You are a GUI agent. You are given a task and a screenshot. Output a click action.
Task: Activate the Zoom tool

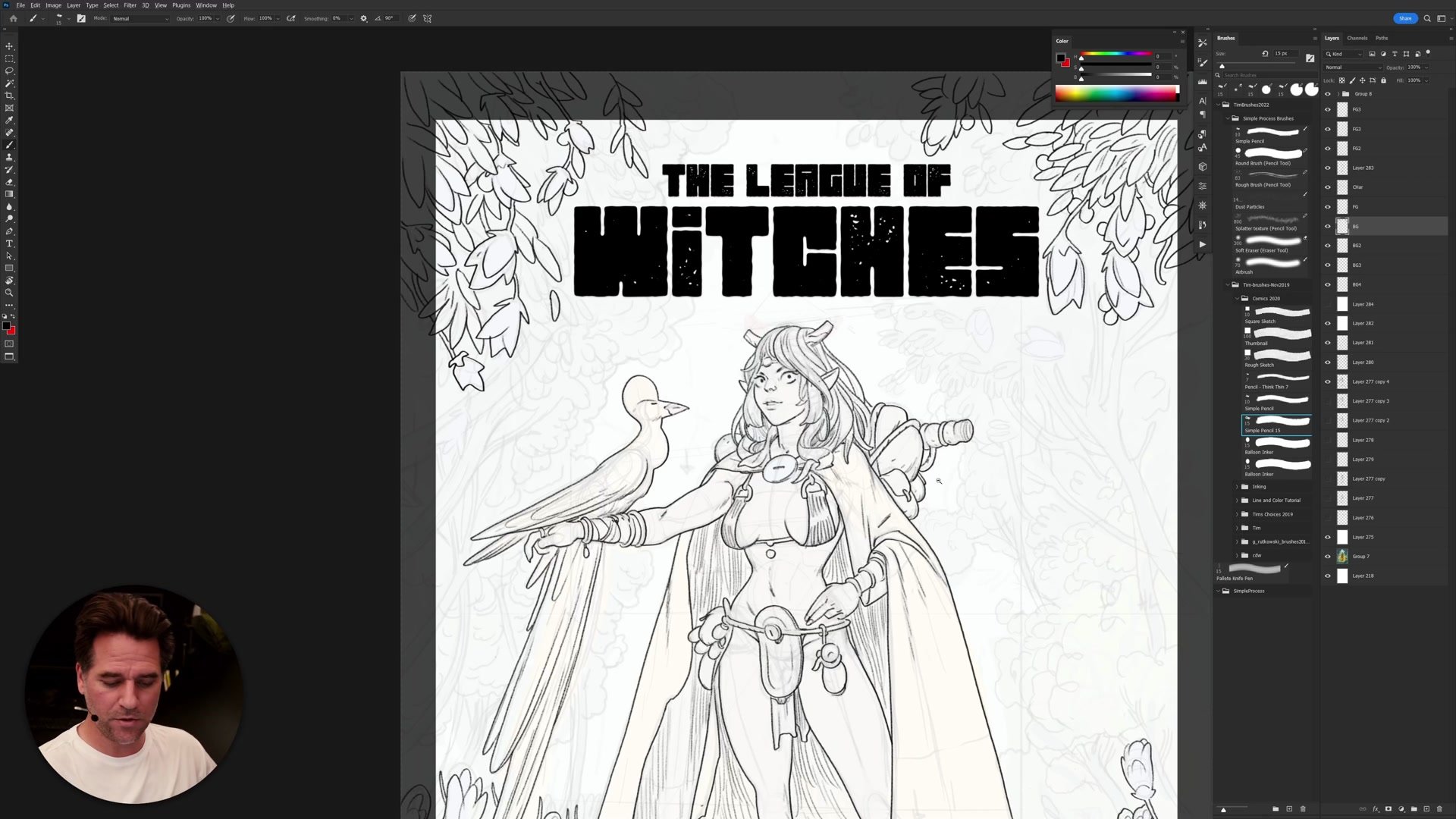tap(9, 293)
